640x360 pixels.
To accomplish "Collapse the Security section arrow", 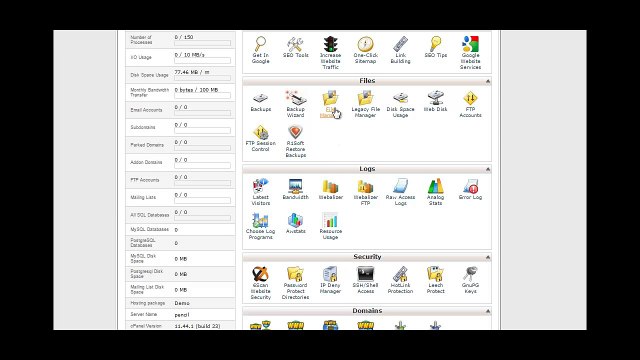I will click(x=487, y=257).
